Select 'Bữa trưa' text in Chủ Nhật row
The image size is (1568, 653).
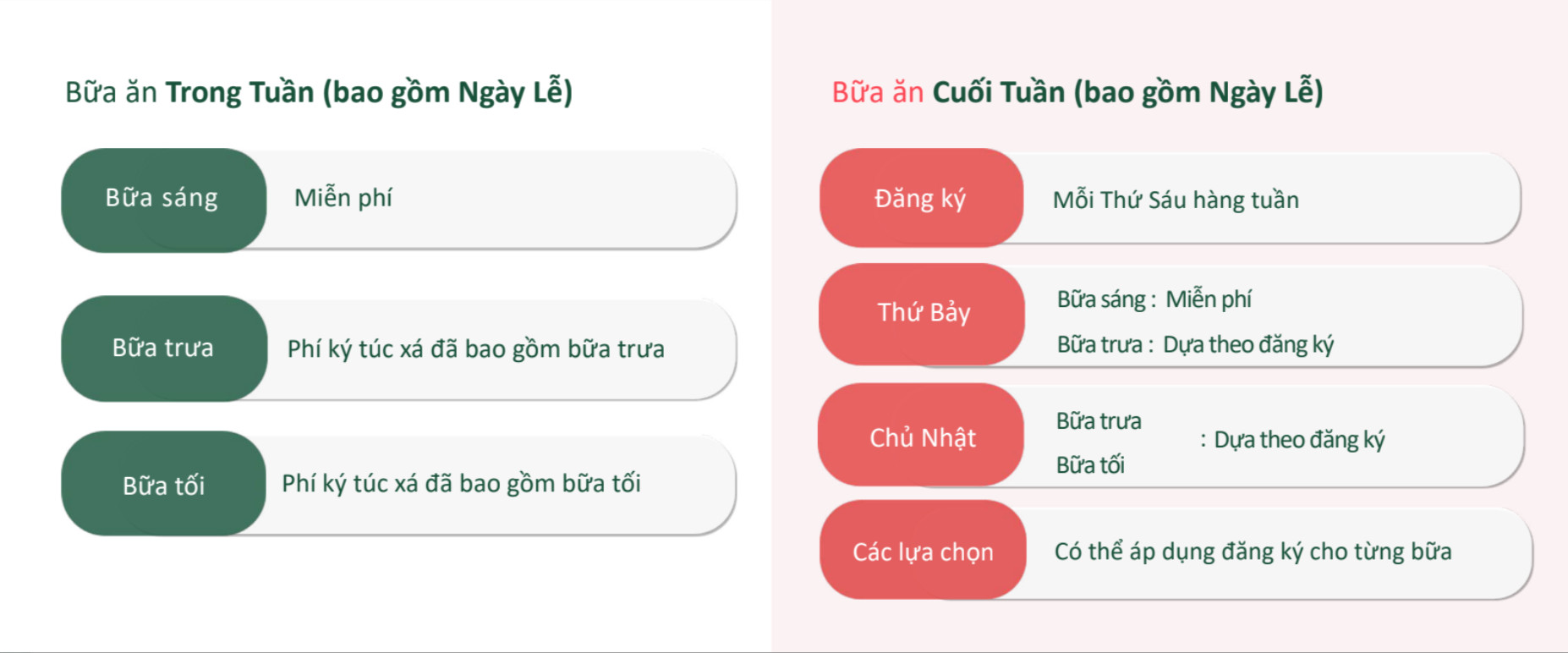(1098, 421)
